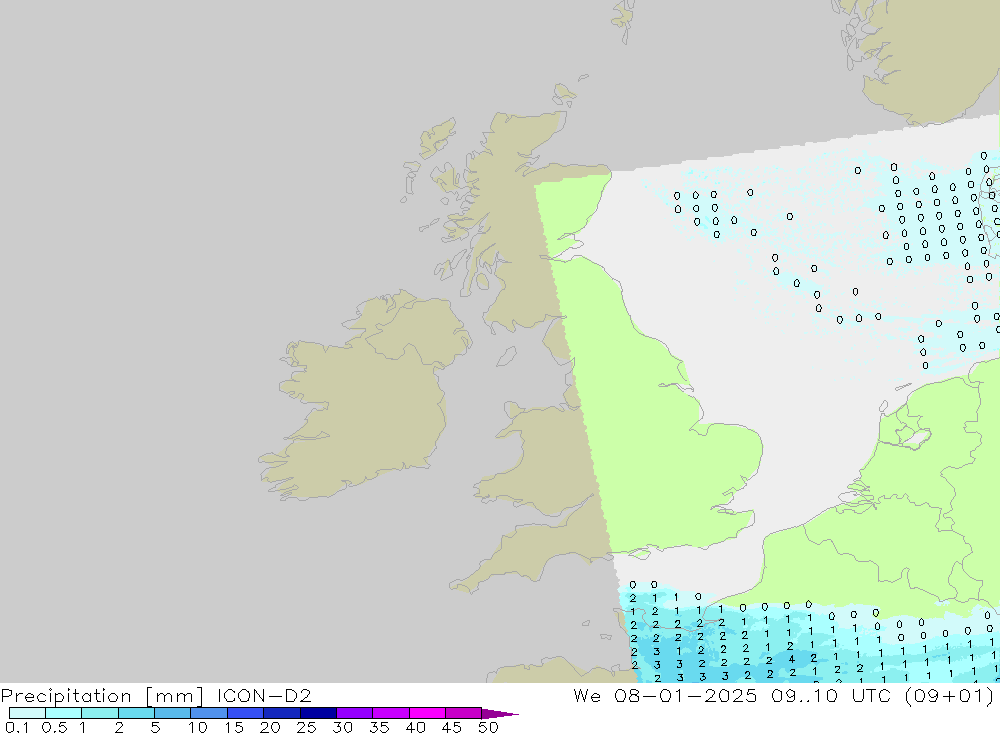Click the '(09+01)' forecast step text
1000x733 pixels.
[x=949, y=696]
